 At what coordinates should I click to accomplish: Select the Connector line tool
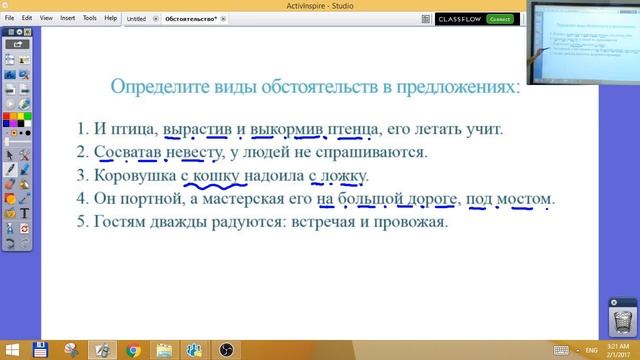24,199
